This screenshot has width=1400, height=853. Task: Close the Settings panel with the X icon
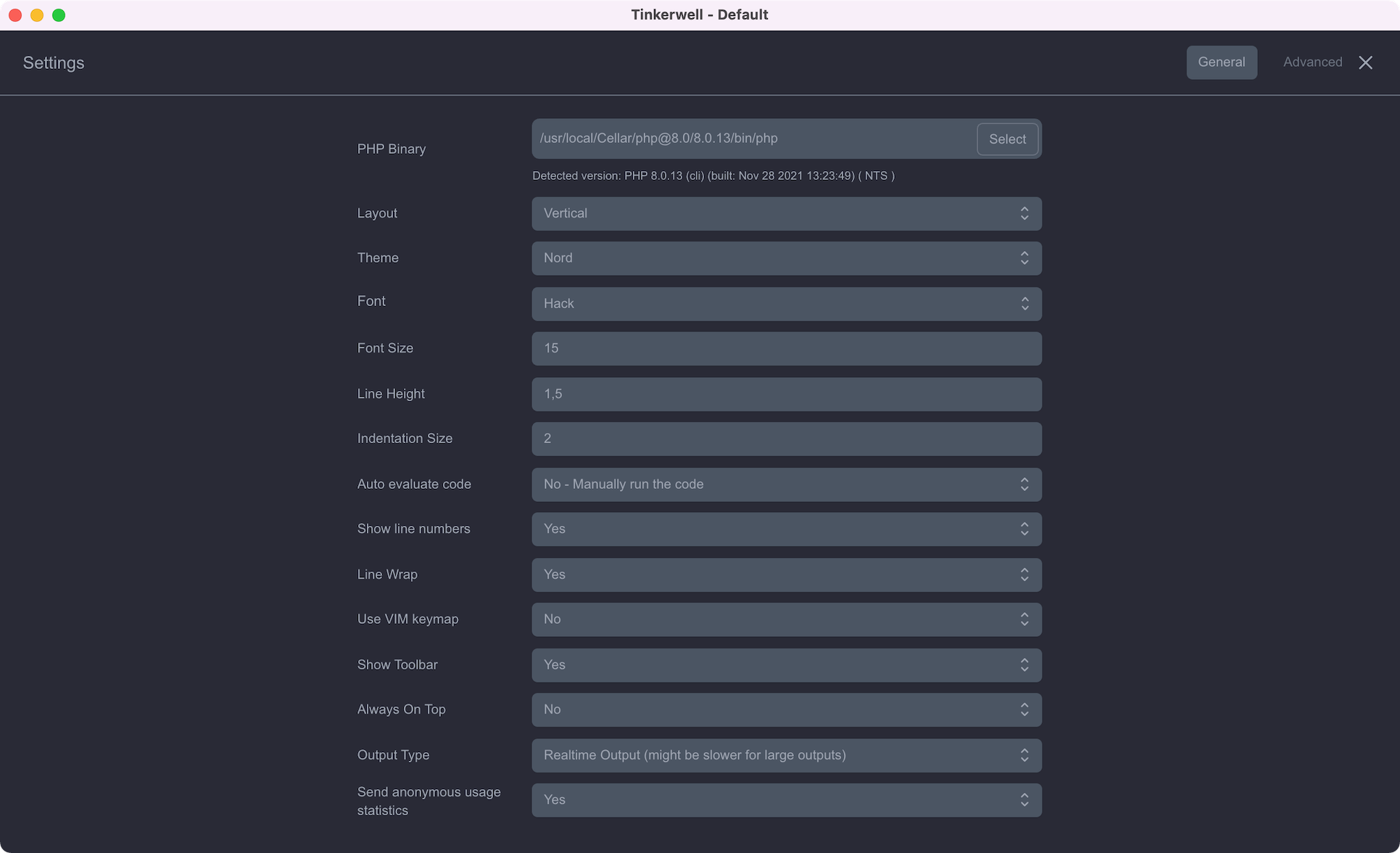point(1365,62)
